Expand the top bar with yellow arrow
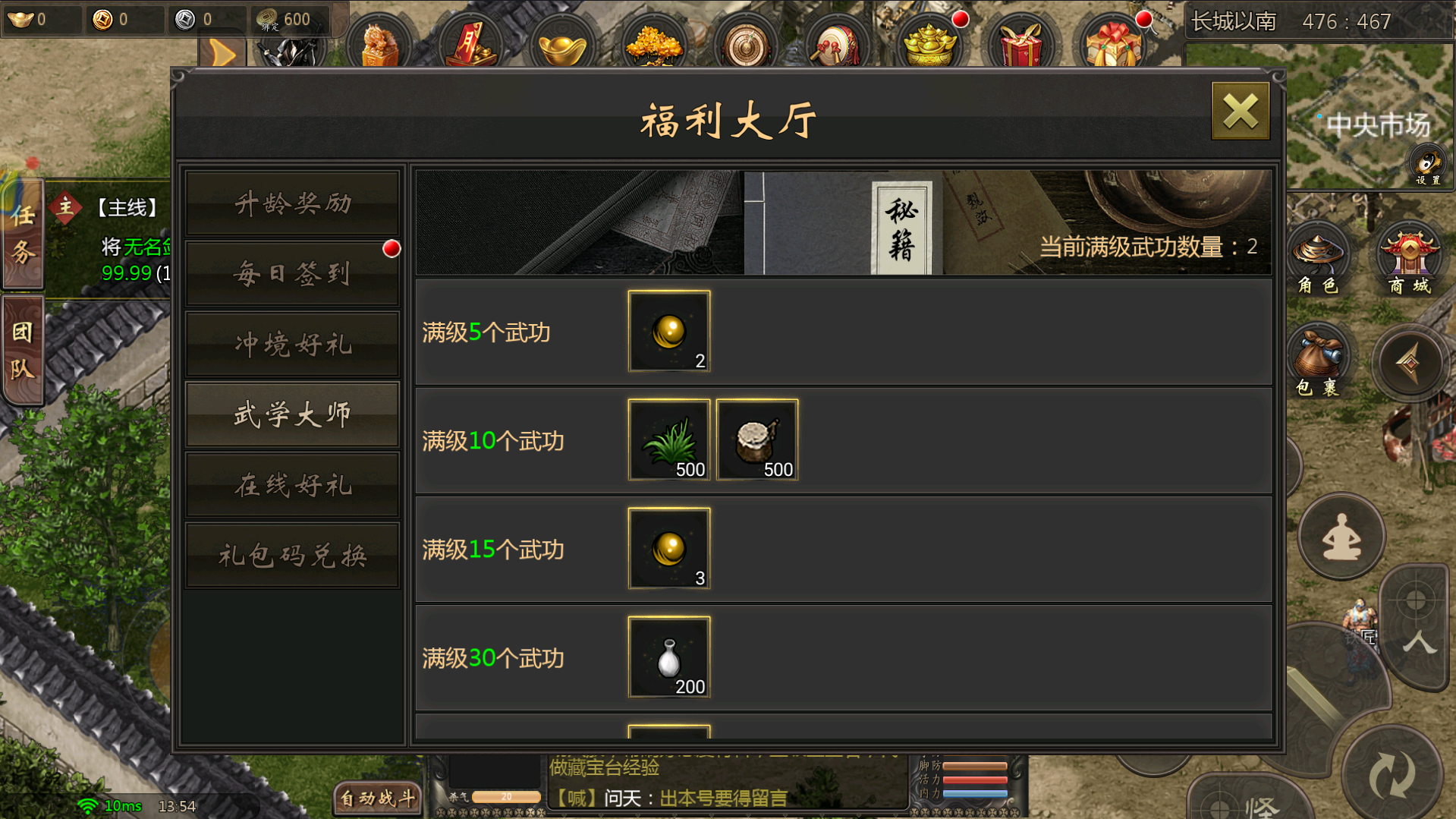The image size is (1456, 819). (222, 52)
